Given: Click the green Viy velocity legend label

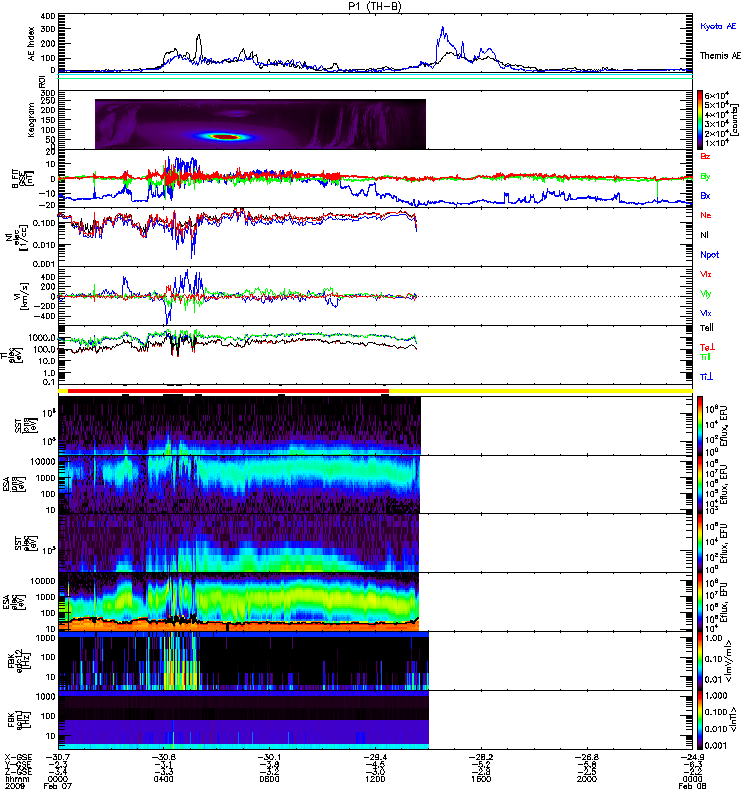Looking at the screenshot, I should point(705,294).
